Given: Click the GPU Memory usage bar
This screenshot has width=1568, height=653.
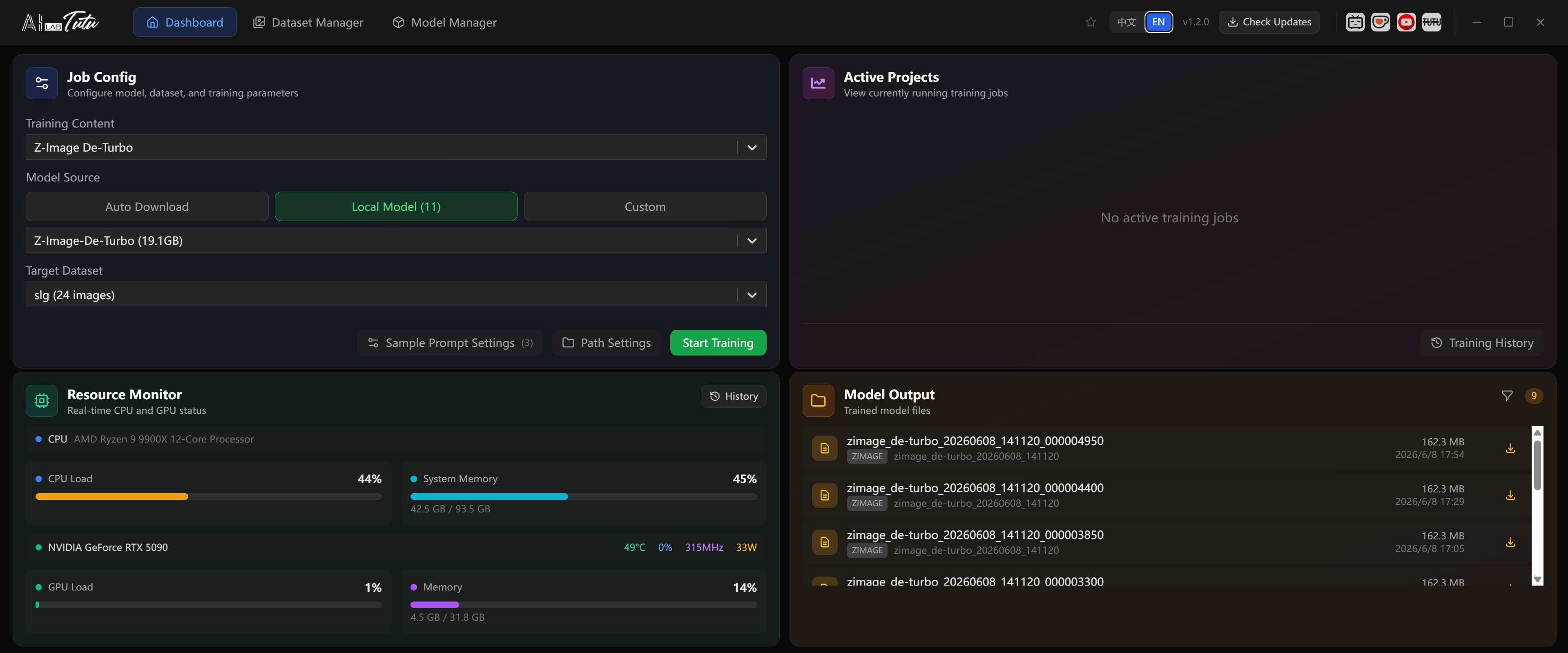Looking at the screenshot, I should pyautogui.click(x=583, y=605).
